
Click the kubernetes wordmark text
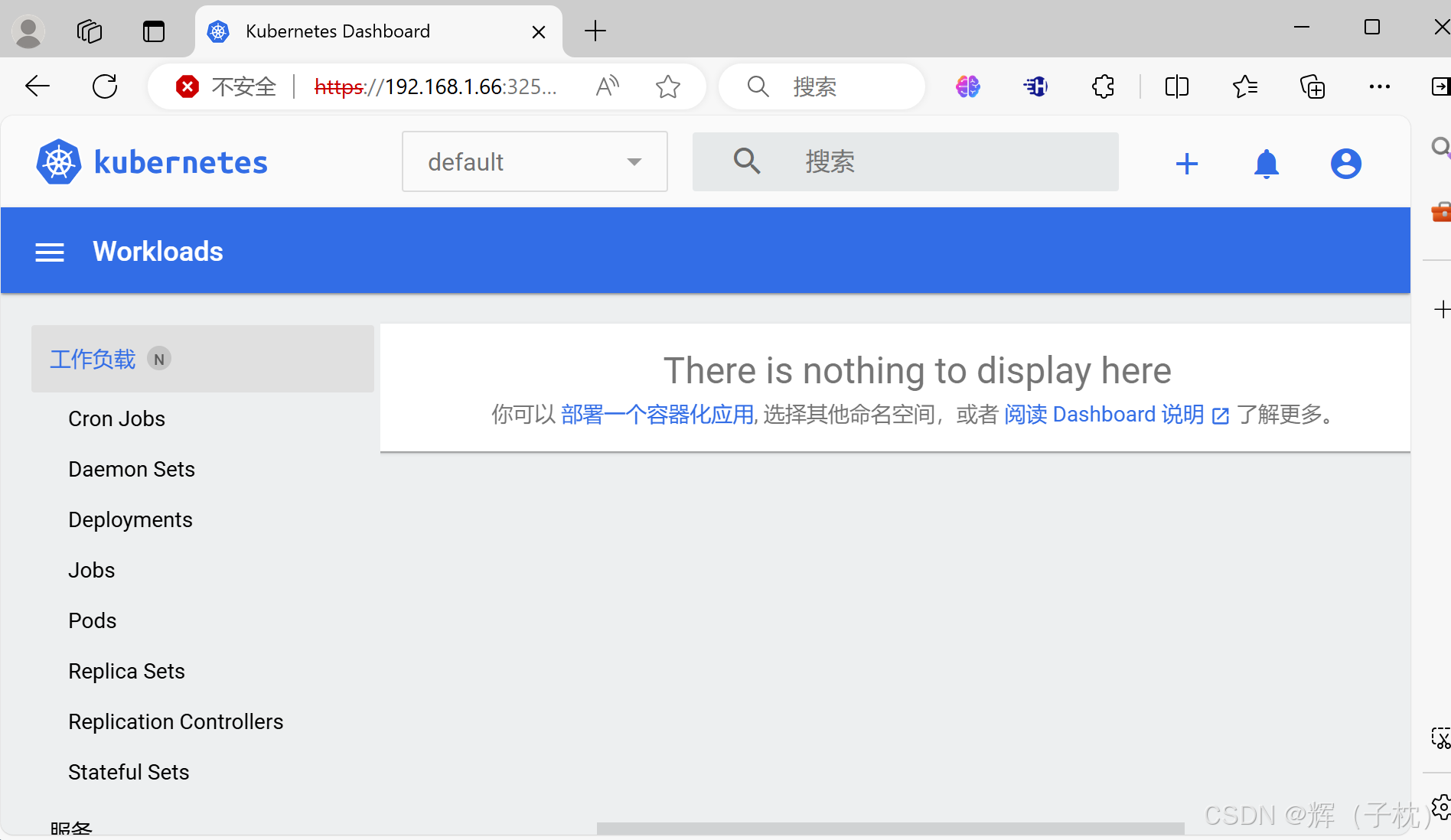coord(181,162)
